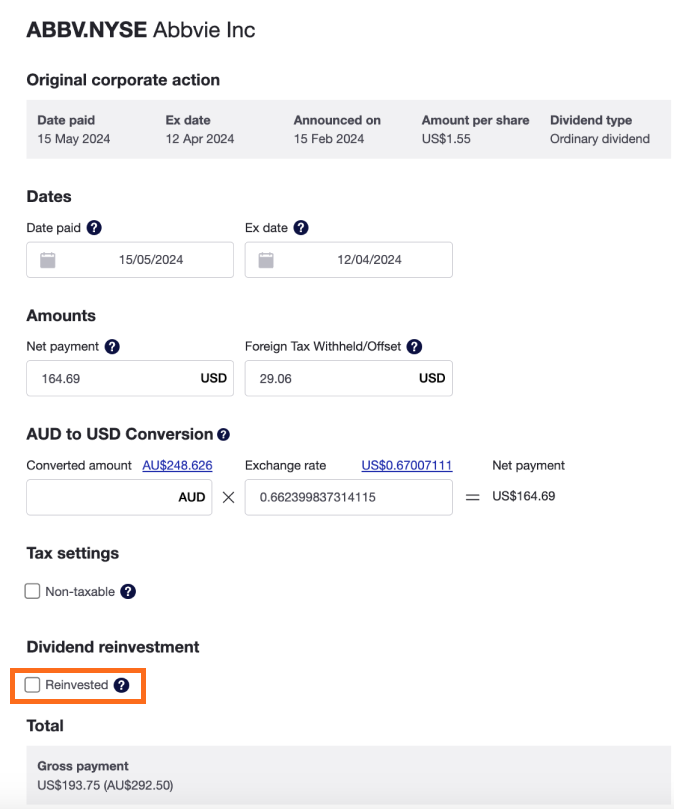Click the US$0.67007111 exchange rate link
Viewport: 674px width, 809px height.
[406, 466]
